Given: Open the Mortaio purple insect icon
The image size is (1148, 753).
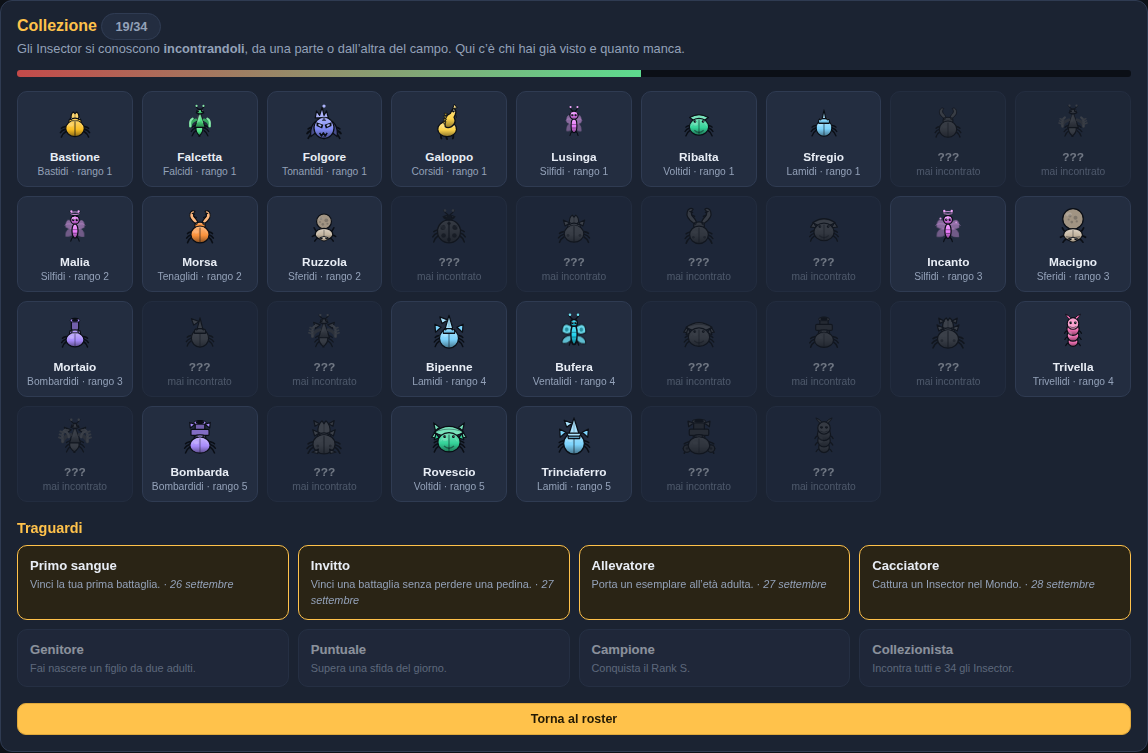Looking at the screenshot, I should coord(75,332).
